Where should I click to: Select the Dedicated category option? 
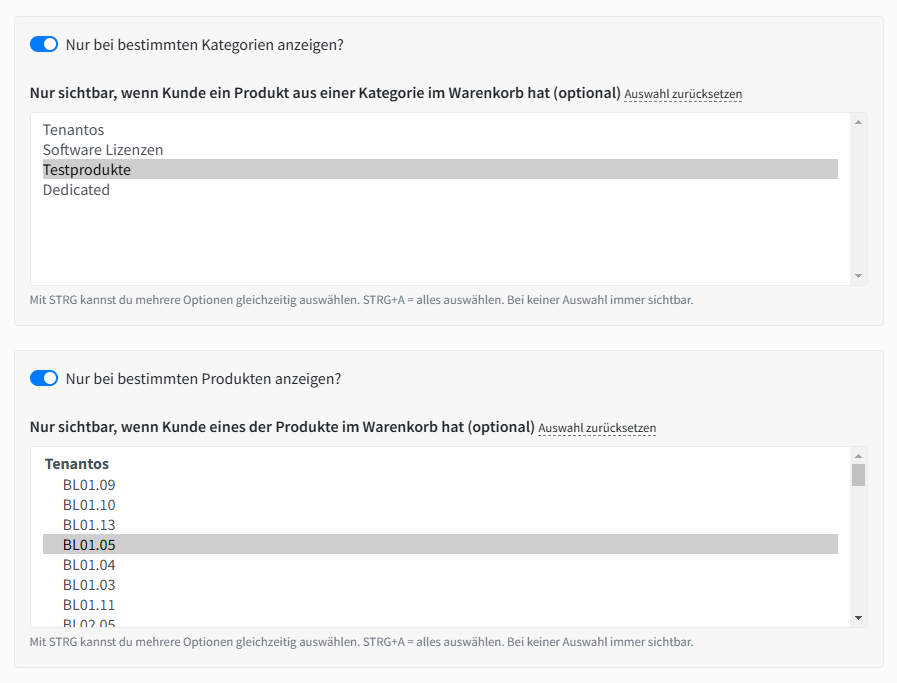click(x=76, y=190)
